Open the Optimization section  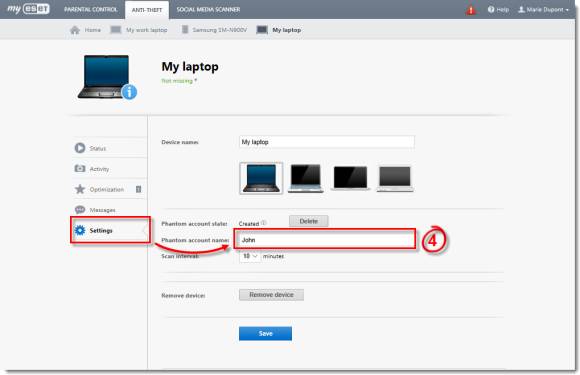tap(110, 189)
